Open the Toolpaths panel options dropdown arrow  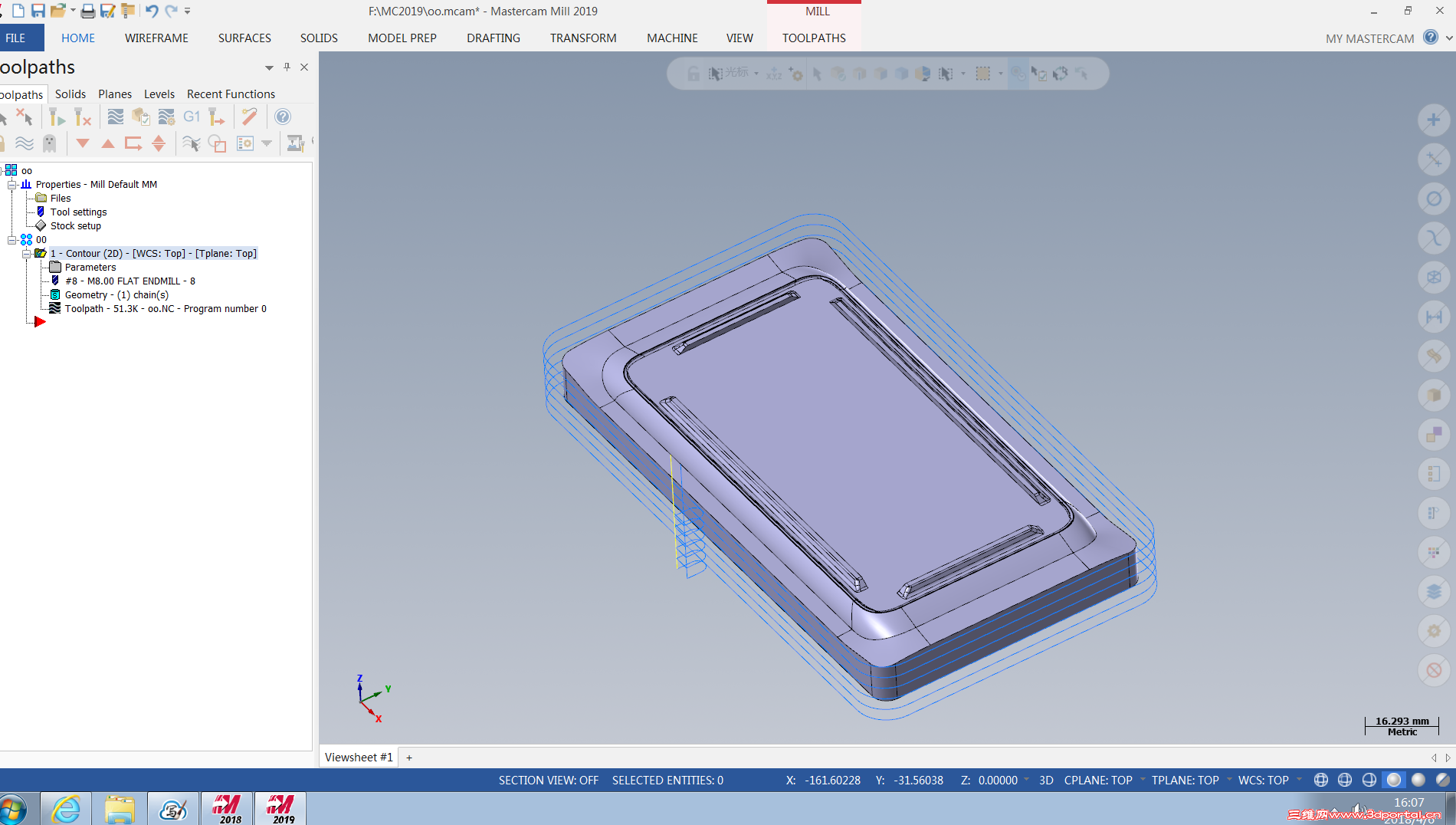tap(269, 67)
